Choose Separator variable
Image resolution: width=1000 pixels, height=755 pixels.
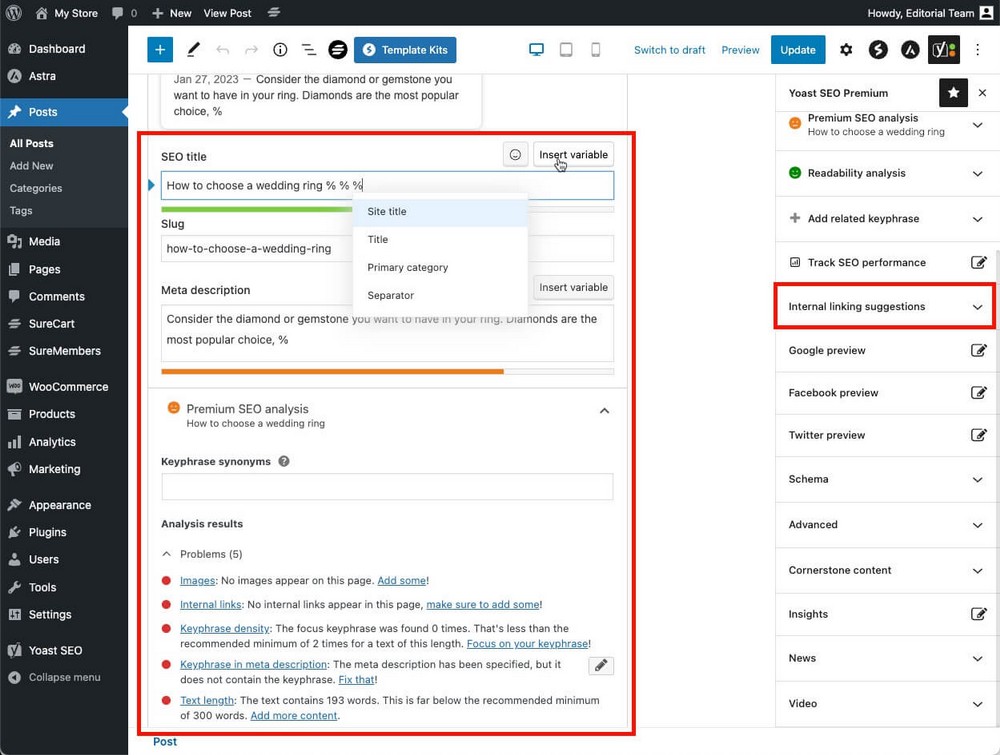(440, 295)
